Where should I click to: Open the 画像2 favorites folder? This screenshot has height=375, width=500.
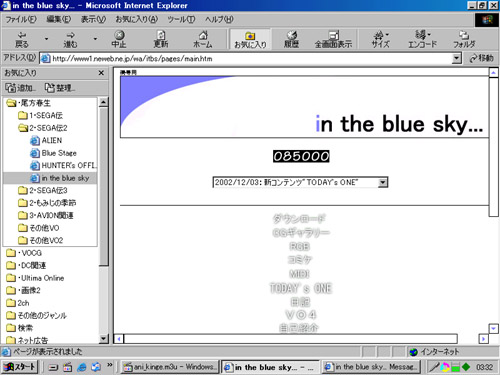pyautogui.click(x=23, y=290)
